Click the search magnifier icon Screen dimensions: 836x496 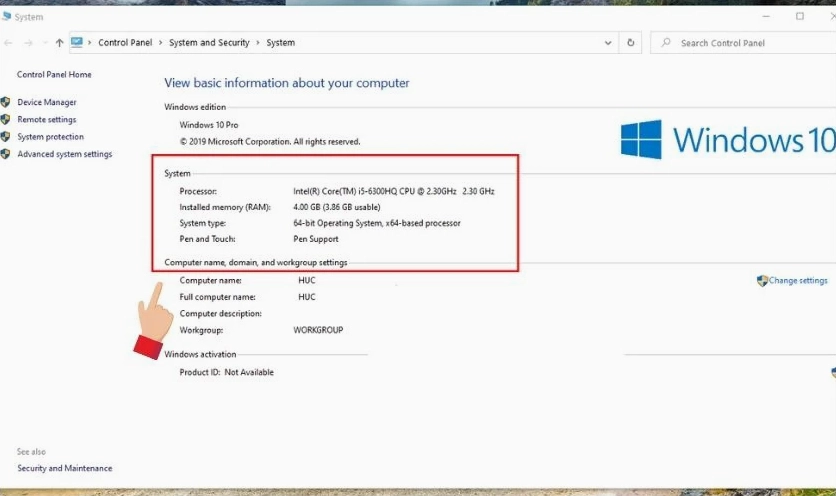(x=666, y=42)
